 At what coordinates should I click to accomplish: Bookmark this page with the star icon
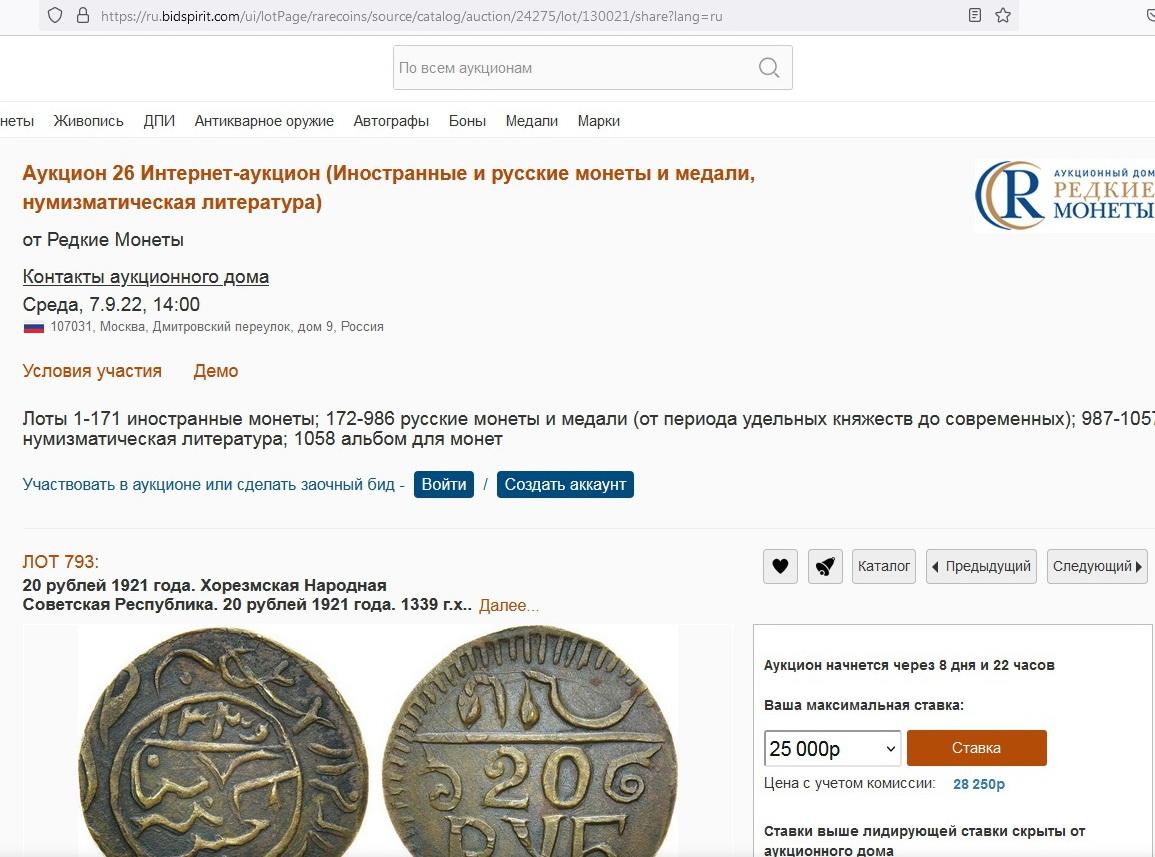[x=1003, y=15]
